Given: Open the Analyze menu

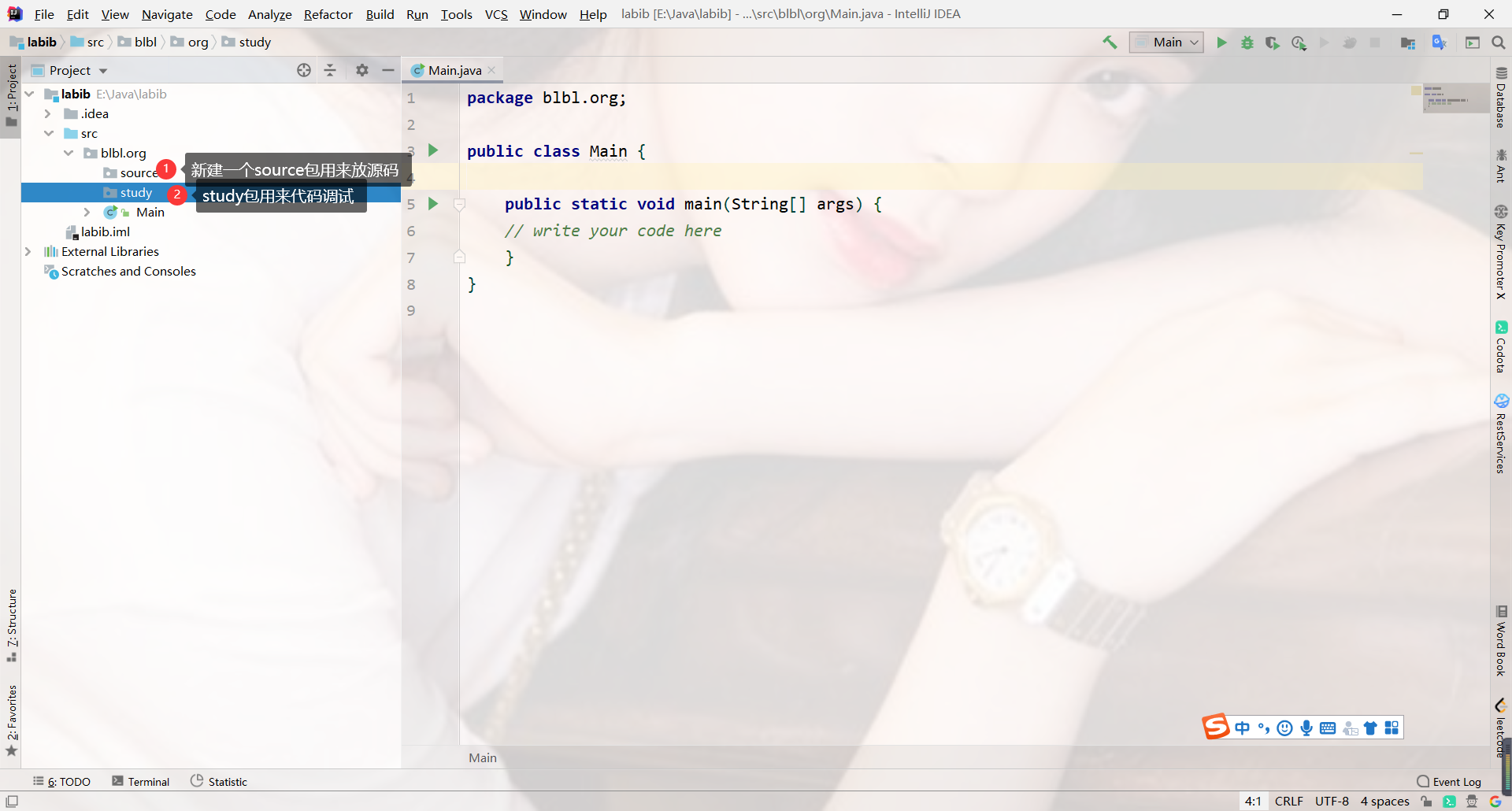Looking at the screenshot, I should click(270, 14).
